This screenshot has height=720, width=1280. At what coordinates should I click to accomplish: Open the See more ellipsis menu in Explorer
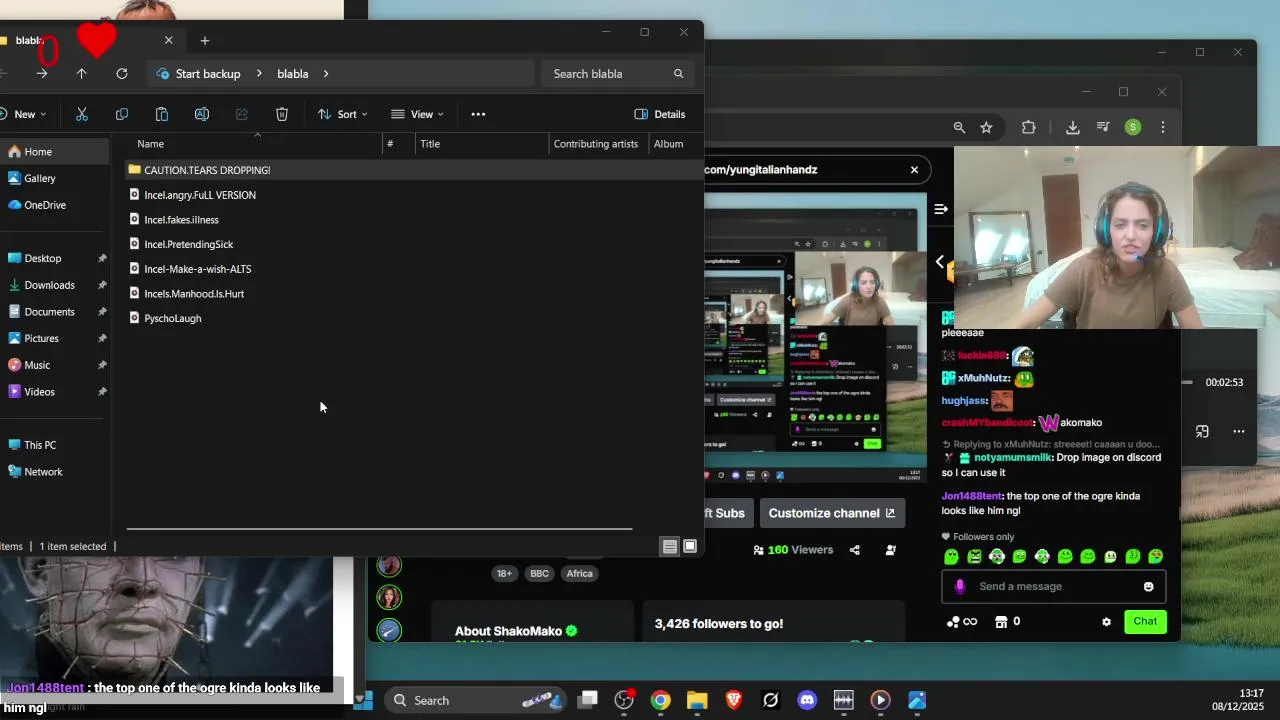click(478, 114)
